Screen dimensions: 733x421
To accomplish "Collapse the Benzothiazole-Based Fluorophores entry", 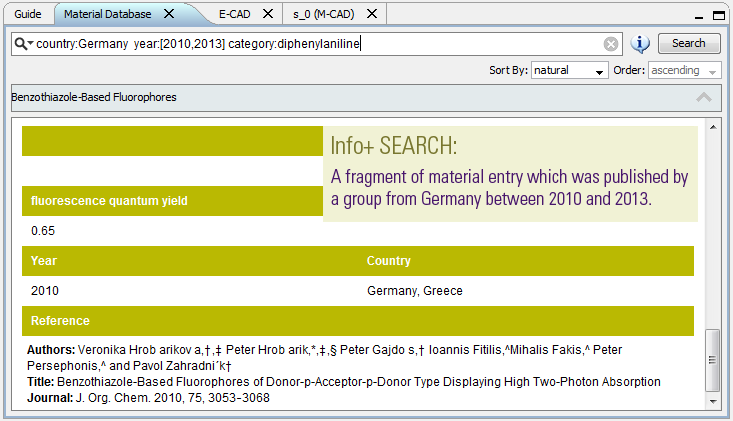I will pyautogui.click(x=704, y=98).
